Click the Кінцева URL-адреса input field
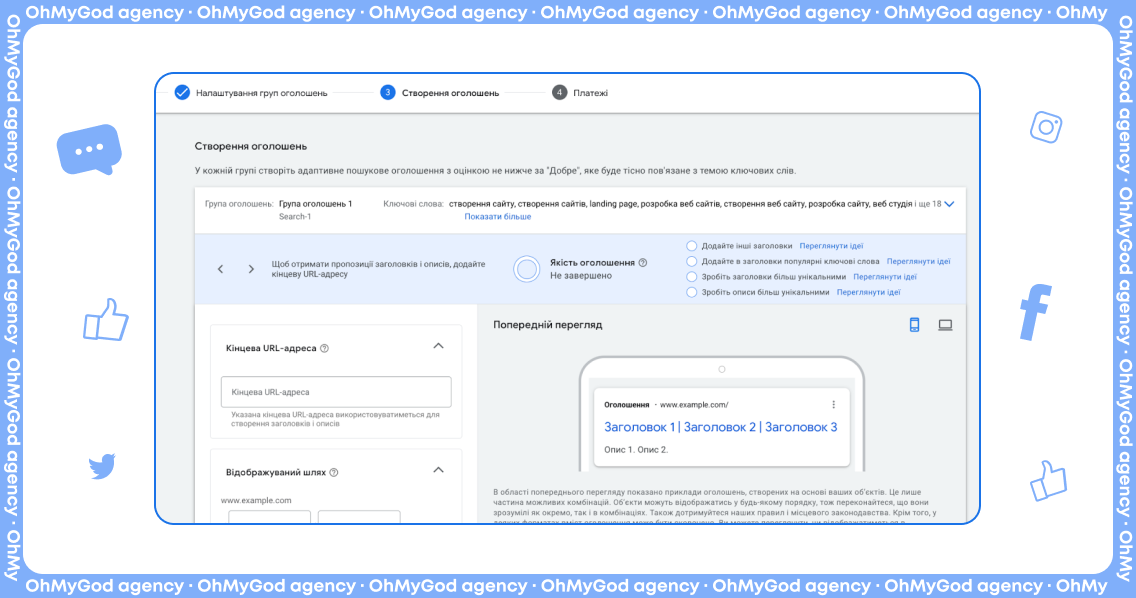1136x598 pixels. (x=336, y=392)
